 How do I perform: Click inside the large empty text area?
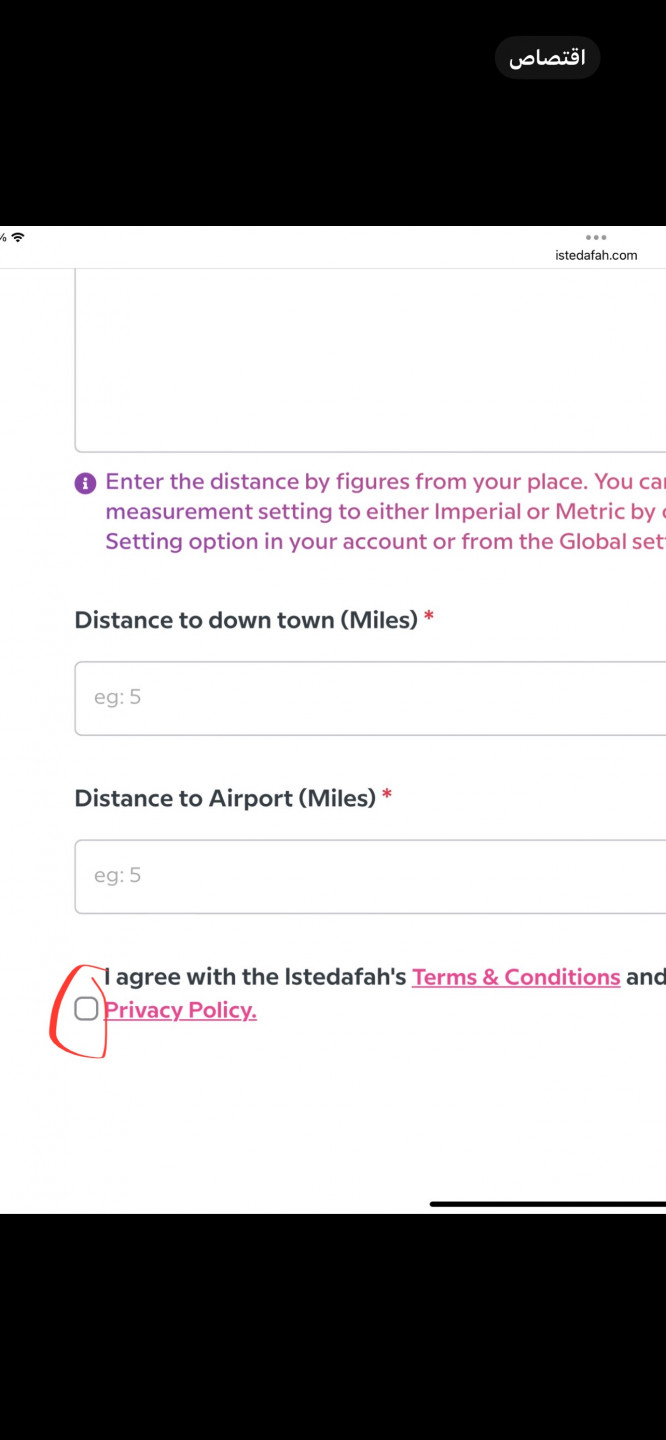point(370,360)
